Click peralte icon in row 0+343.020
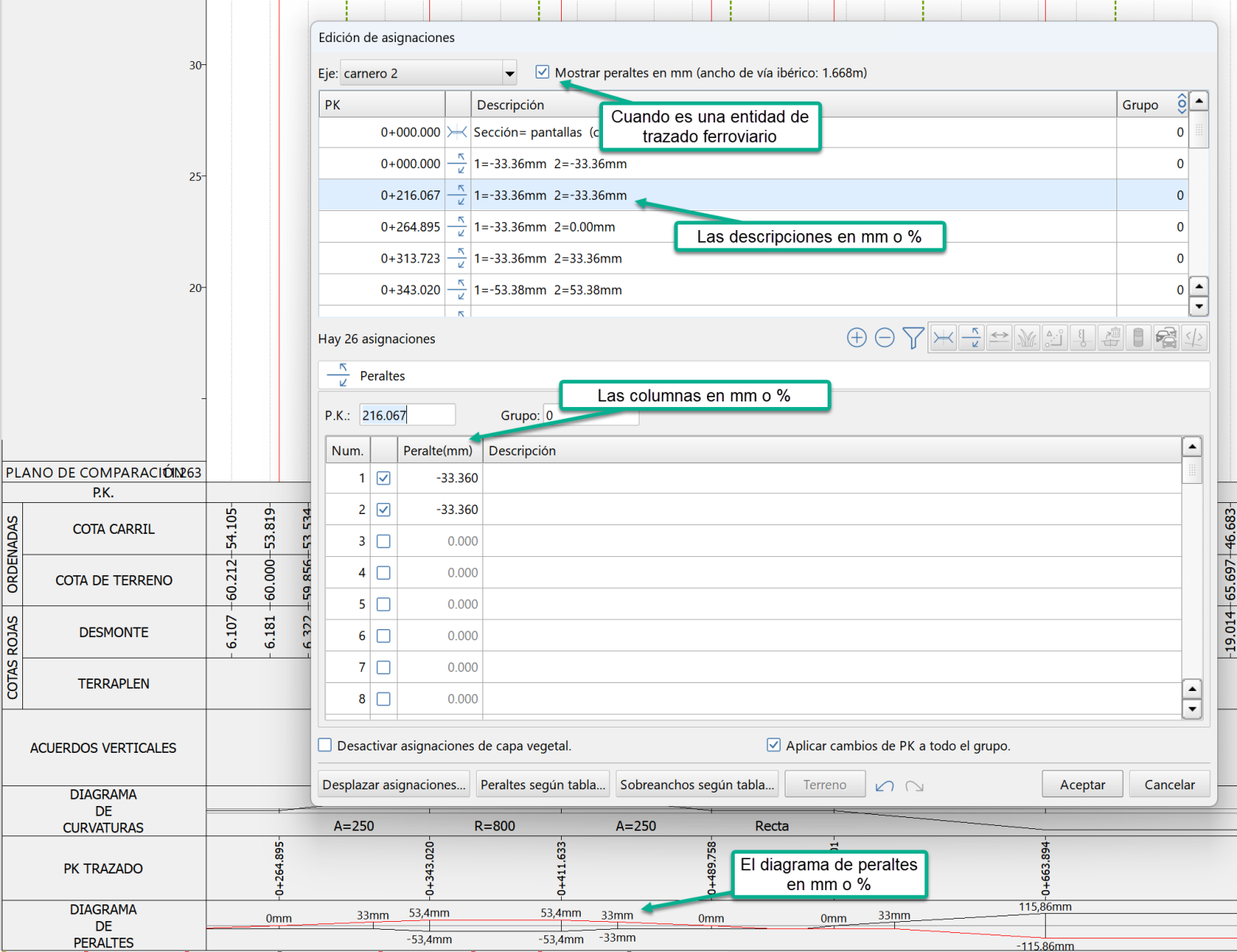This screenshot has width=1237, height=952. point(457,290)
